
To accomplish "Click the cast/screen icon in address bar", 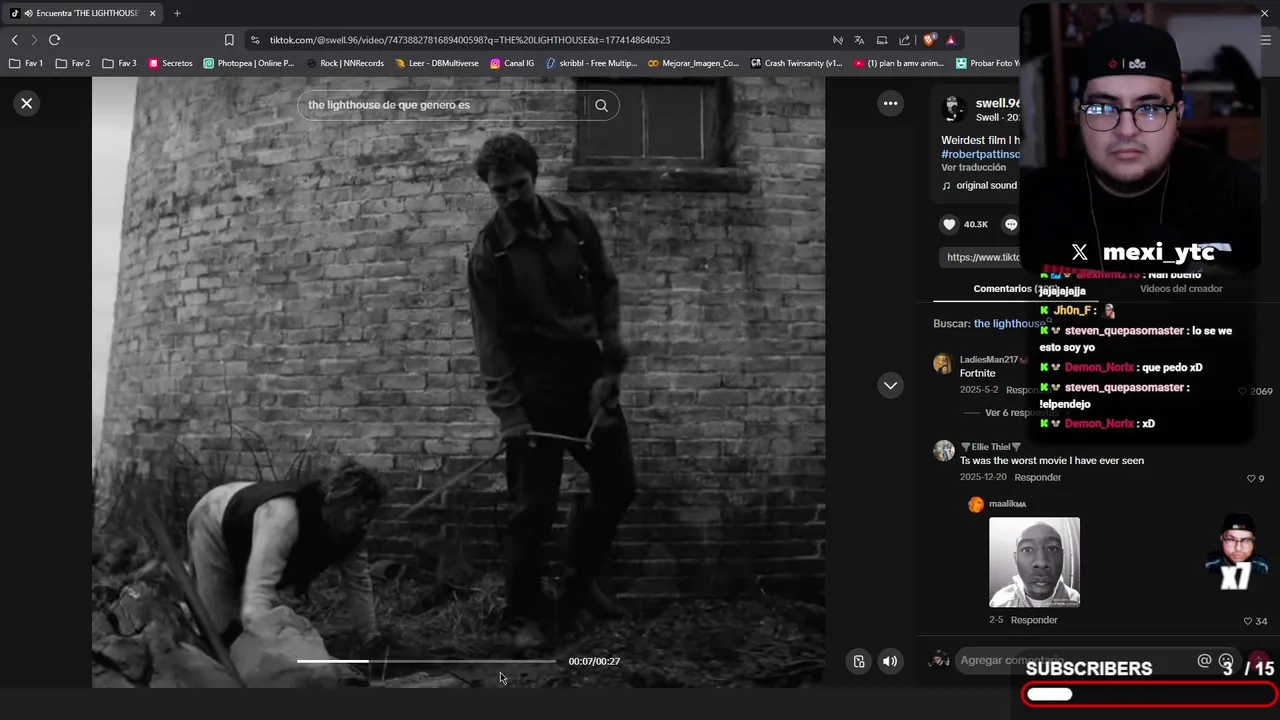I will pos(882,40).
